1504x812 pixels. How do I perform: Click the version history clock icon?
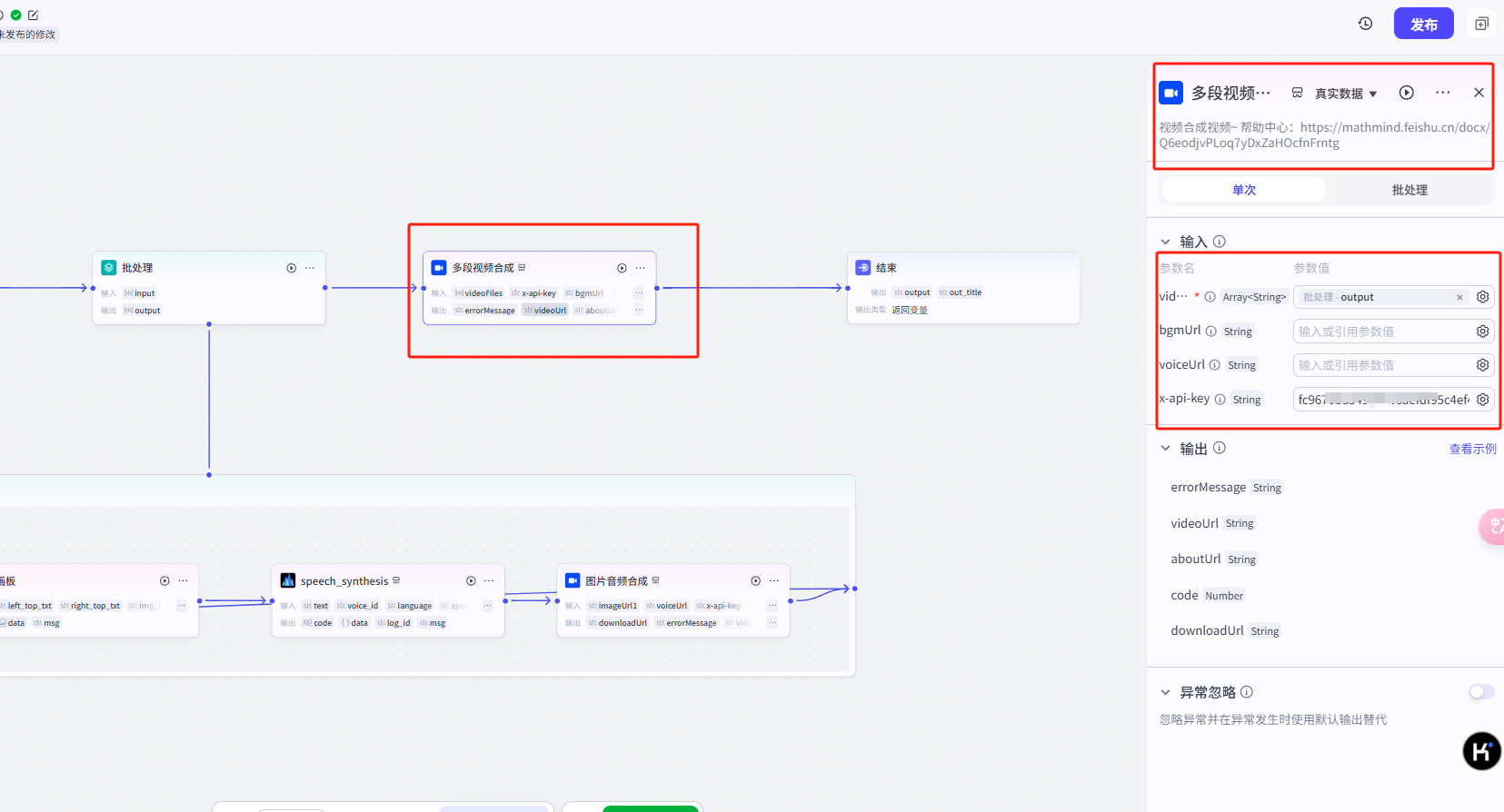point(1365,24)
